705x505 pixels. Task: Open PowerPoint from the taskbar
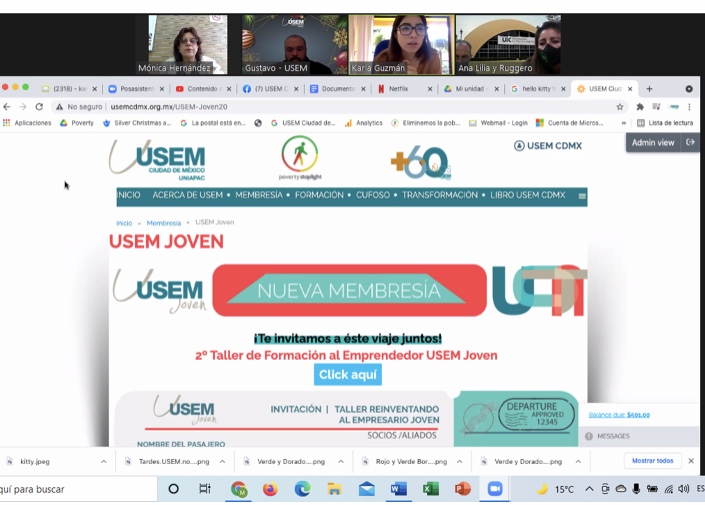click(x=463, y=489)
